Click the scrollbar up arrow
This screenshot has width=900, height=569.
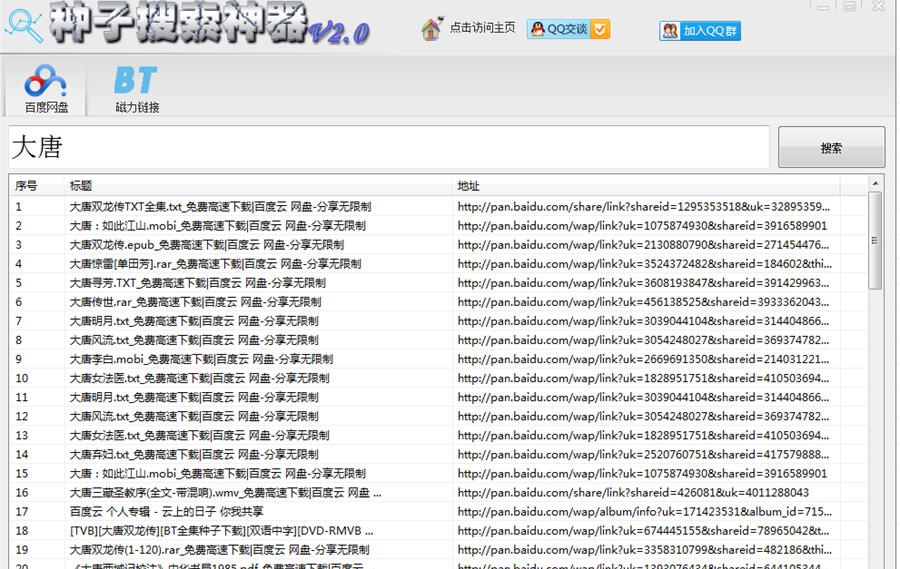pyautogui.click(x=875, y=183)
